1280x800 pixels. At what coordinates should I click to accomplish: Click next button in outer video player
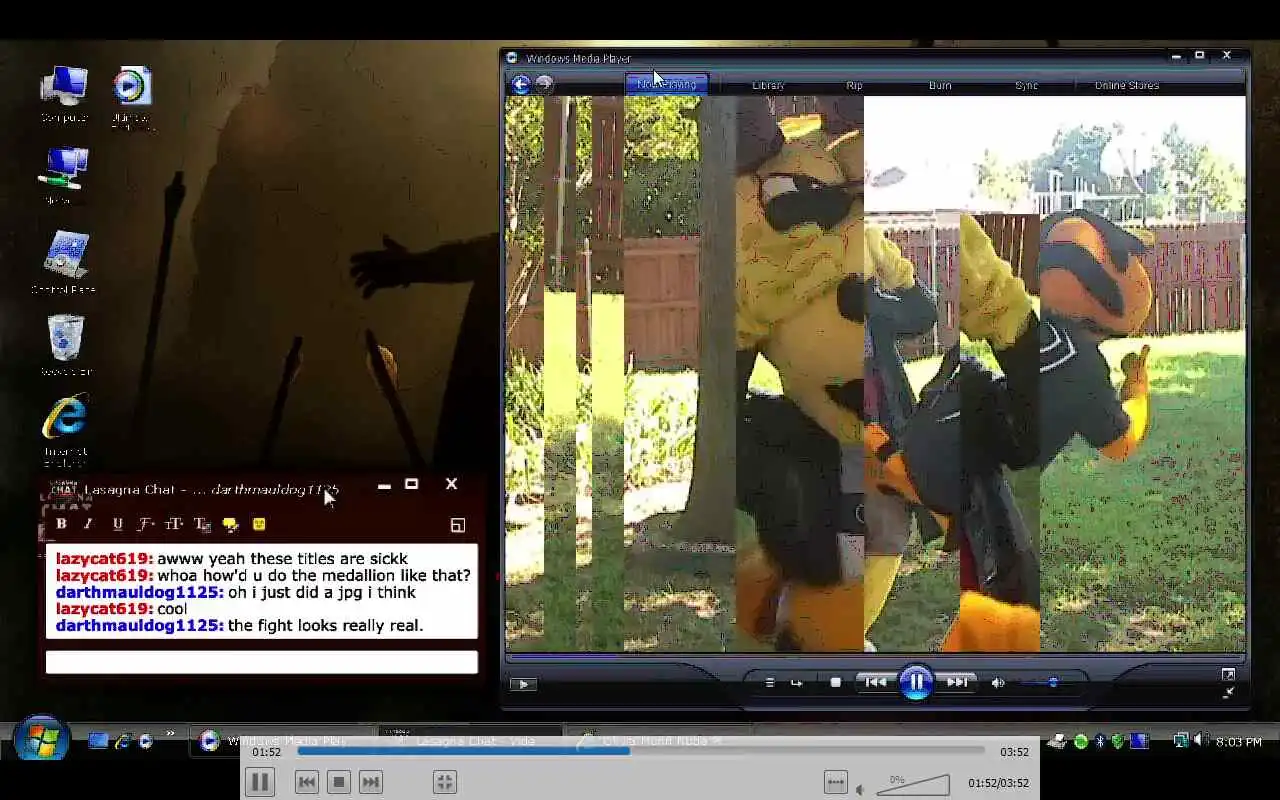click(x=371, y=782)
